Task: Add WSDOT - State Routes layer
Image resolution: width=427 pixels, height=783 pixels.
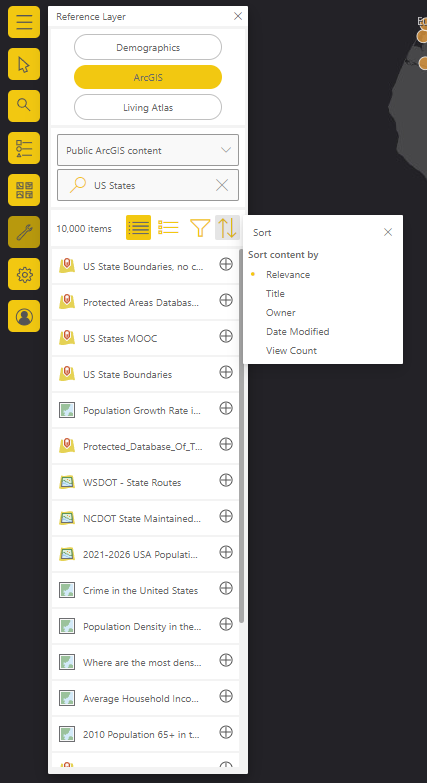Action: [226, 480]
